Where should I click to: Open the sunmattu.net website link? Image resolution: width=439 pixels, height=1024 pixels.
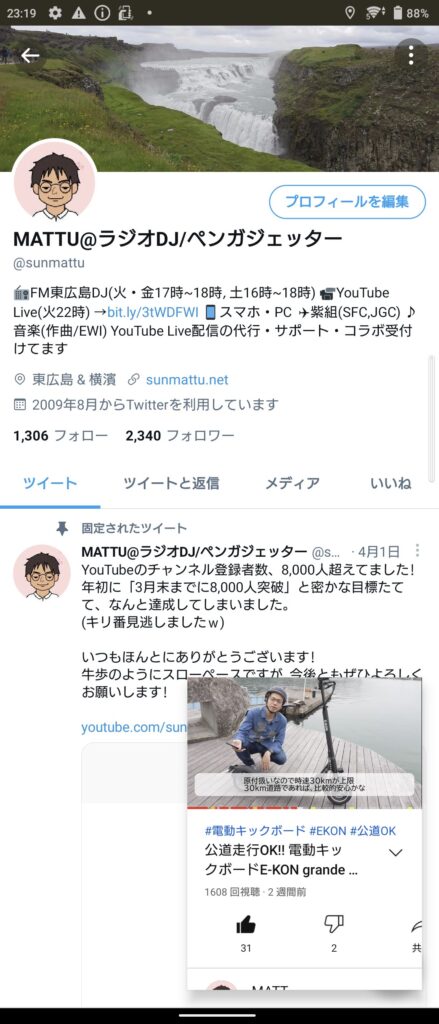pyautogui.click(x=187, y=379)
